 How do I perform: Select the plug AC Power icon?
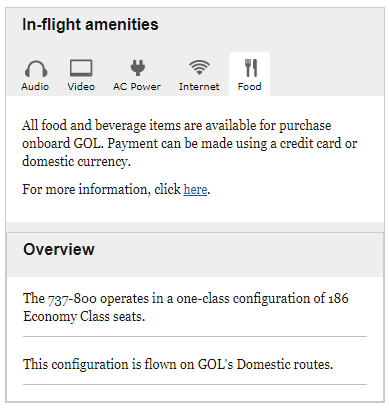click(137, 68)
